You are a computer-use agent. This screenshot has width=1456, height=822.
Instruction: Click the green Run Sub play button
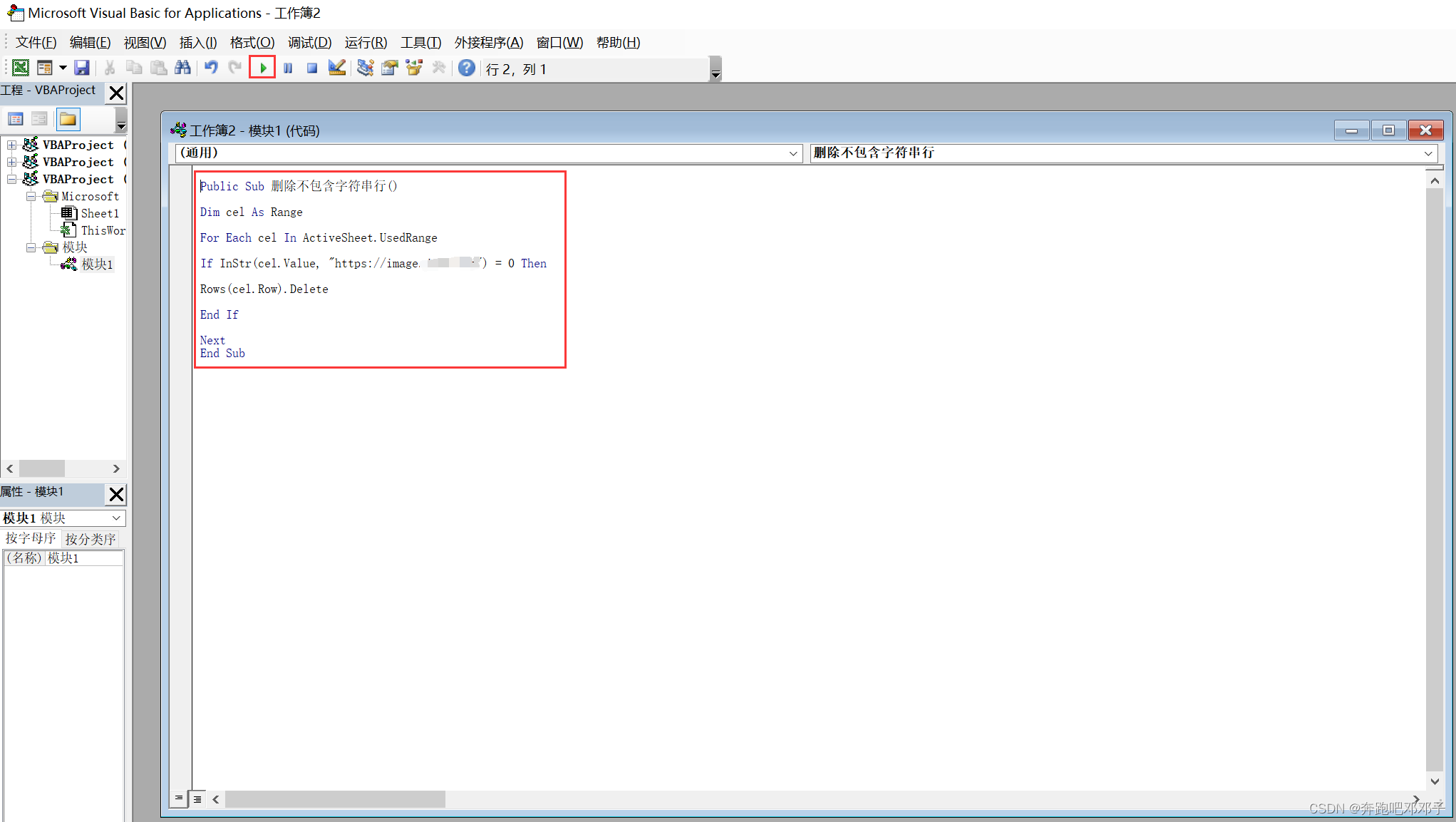(263, 68)
